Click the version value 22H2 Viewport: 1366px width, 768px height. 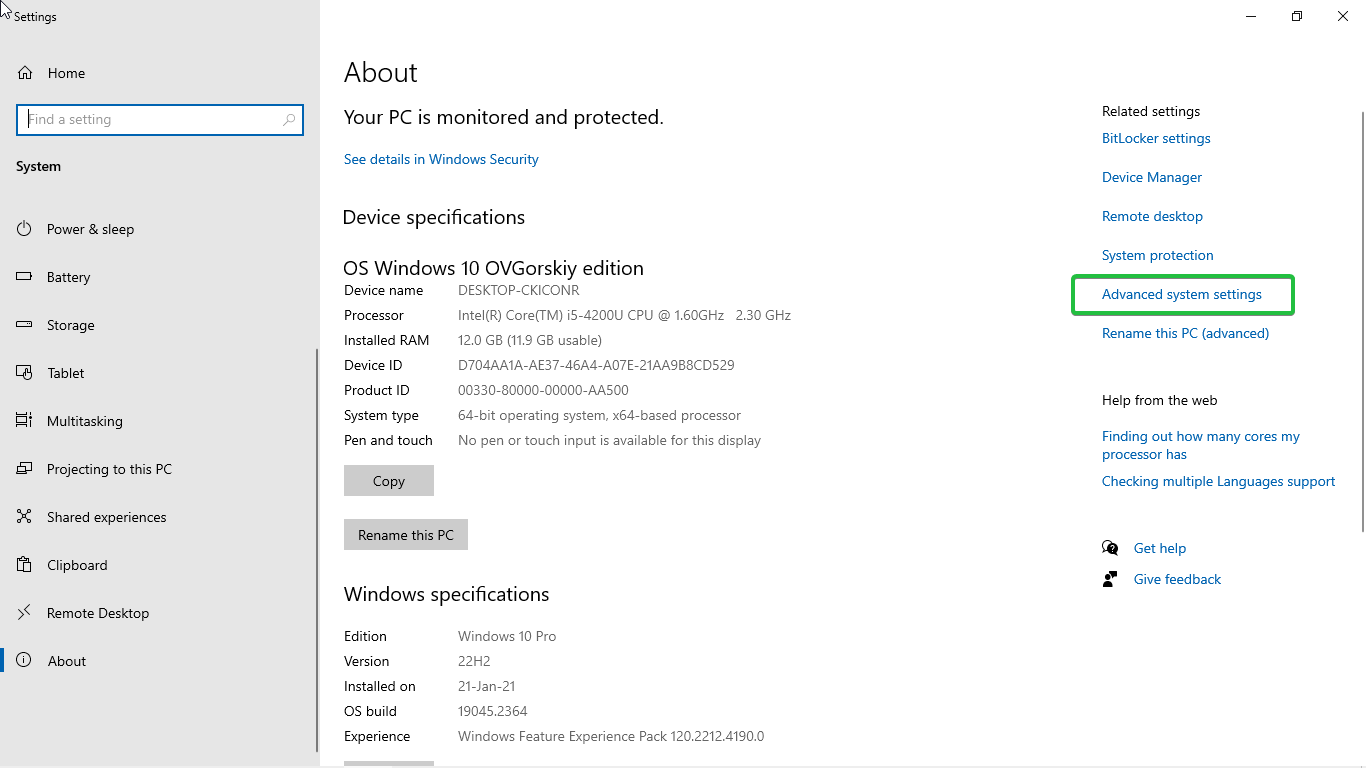474,661
